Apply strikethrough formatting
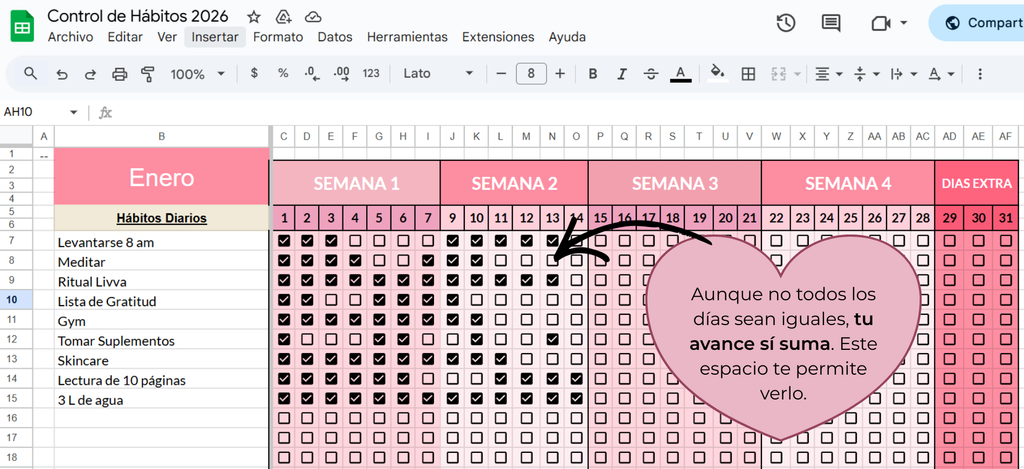 pos(650,73)
